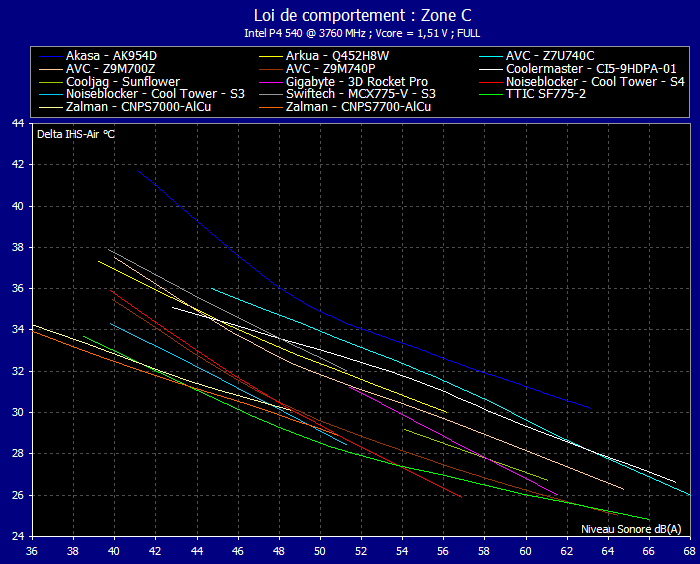700x564 pixels.
Task: Click the blue line swatch beside Akasa
Action: point(51,57)
